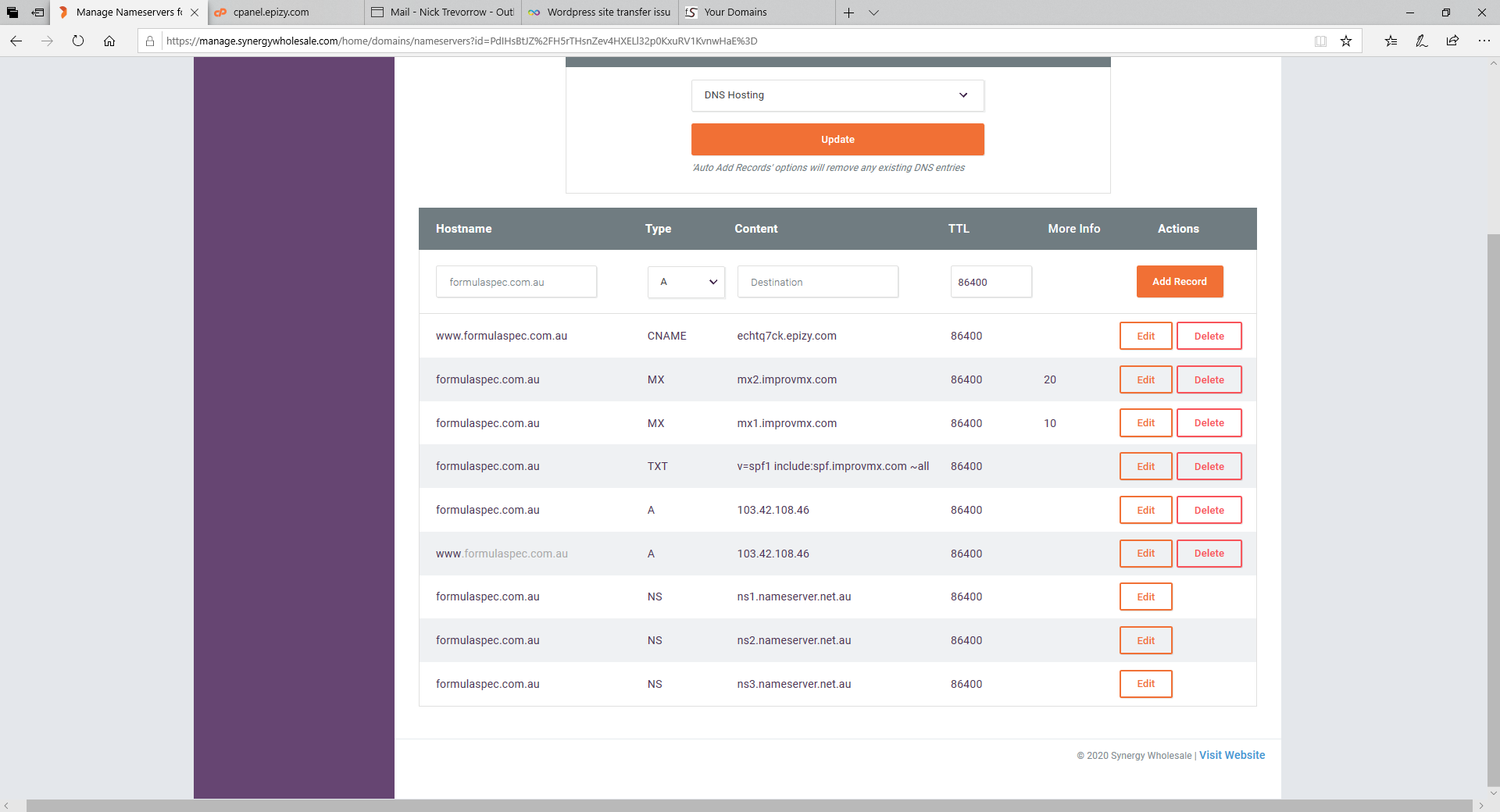The height and width of the screenshot is (812, 1500).
Task: Click the browser Refresh icon
Action: tap(78, 41)
